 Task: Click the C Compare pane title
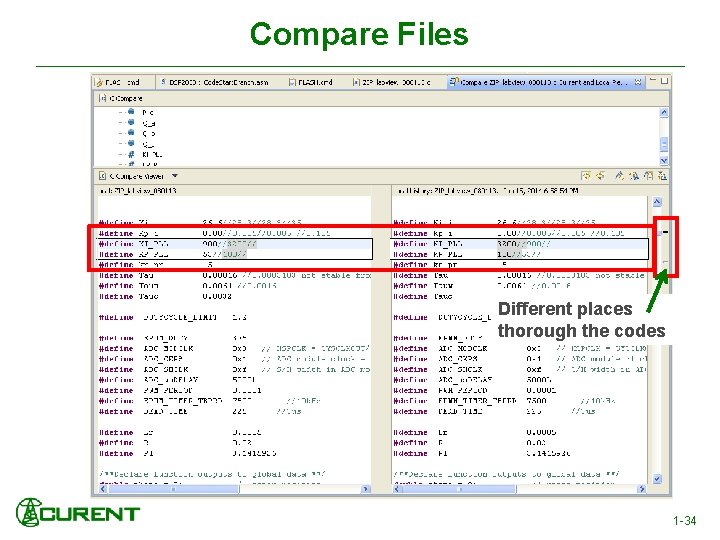coord(121,98)
